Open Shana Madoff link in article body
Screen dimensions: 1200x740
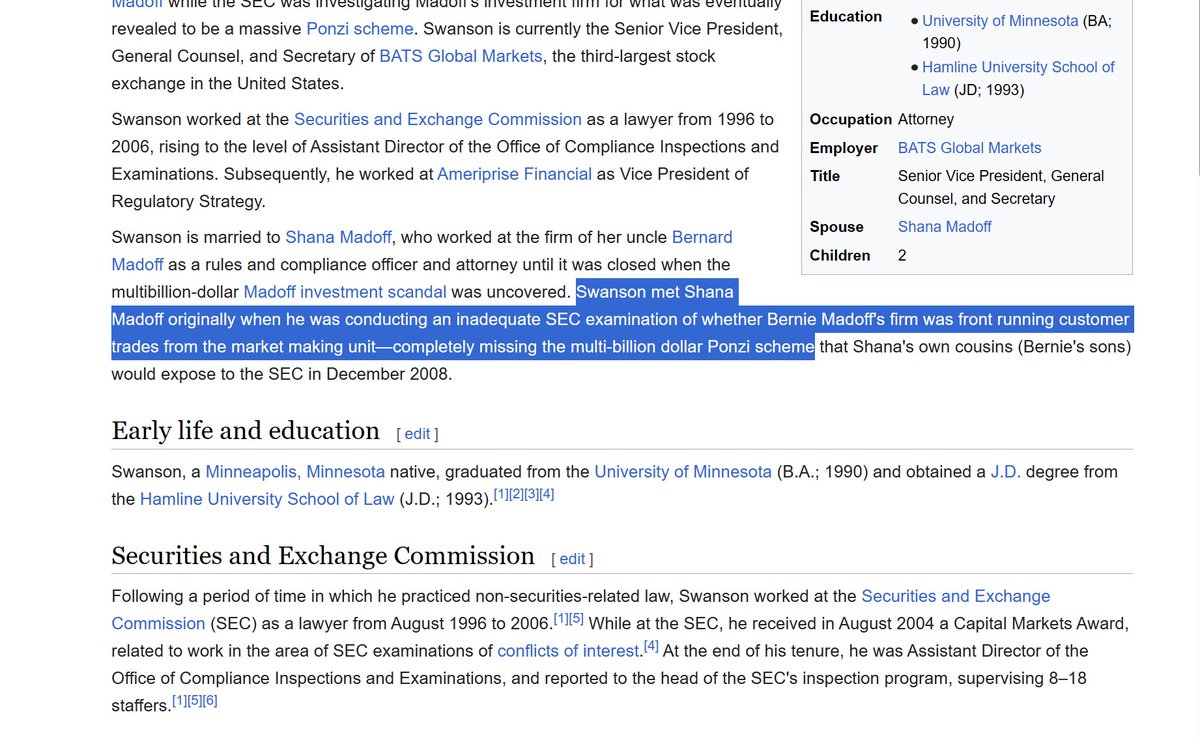point(339,237)
